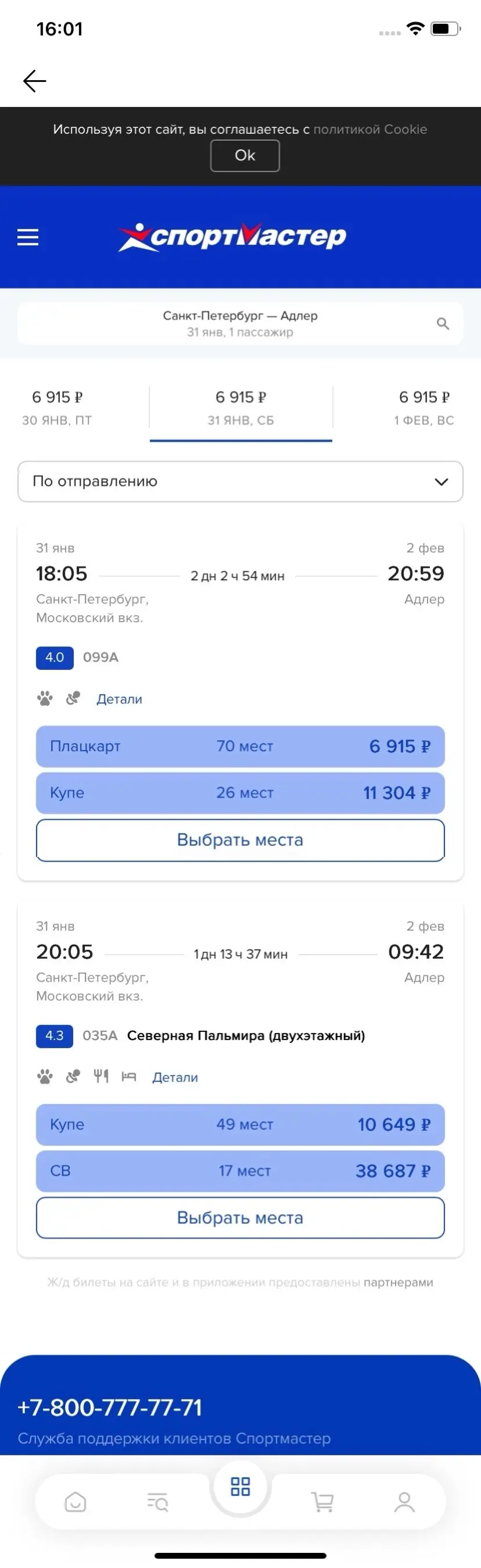Image resolution: width=481 pixels, height=1568 pixels.
Task: Open the catalog search icon
Action: tap(157, 1502)
